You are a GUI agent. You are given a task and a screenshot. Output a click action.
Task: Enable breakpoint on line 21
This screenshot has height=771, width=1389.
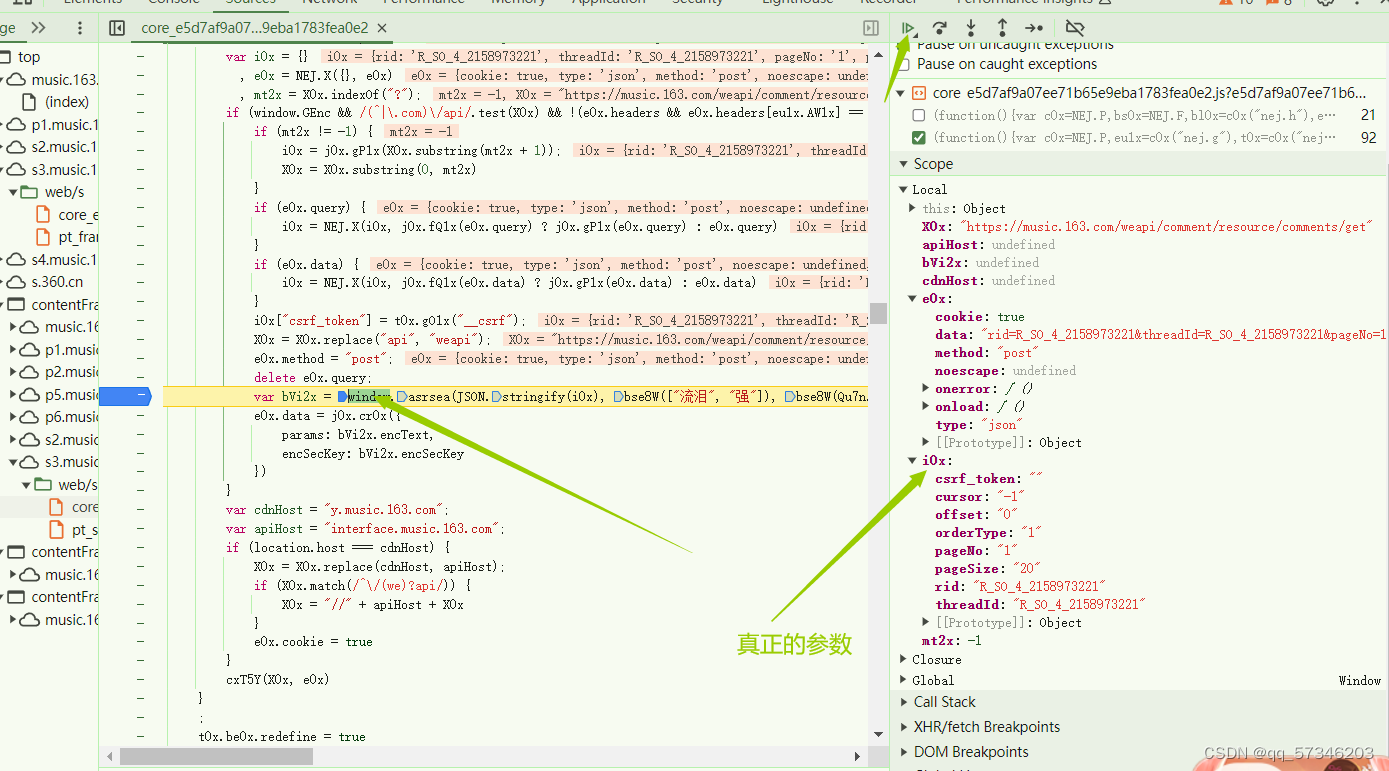[x=918, y=116]
